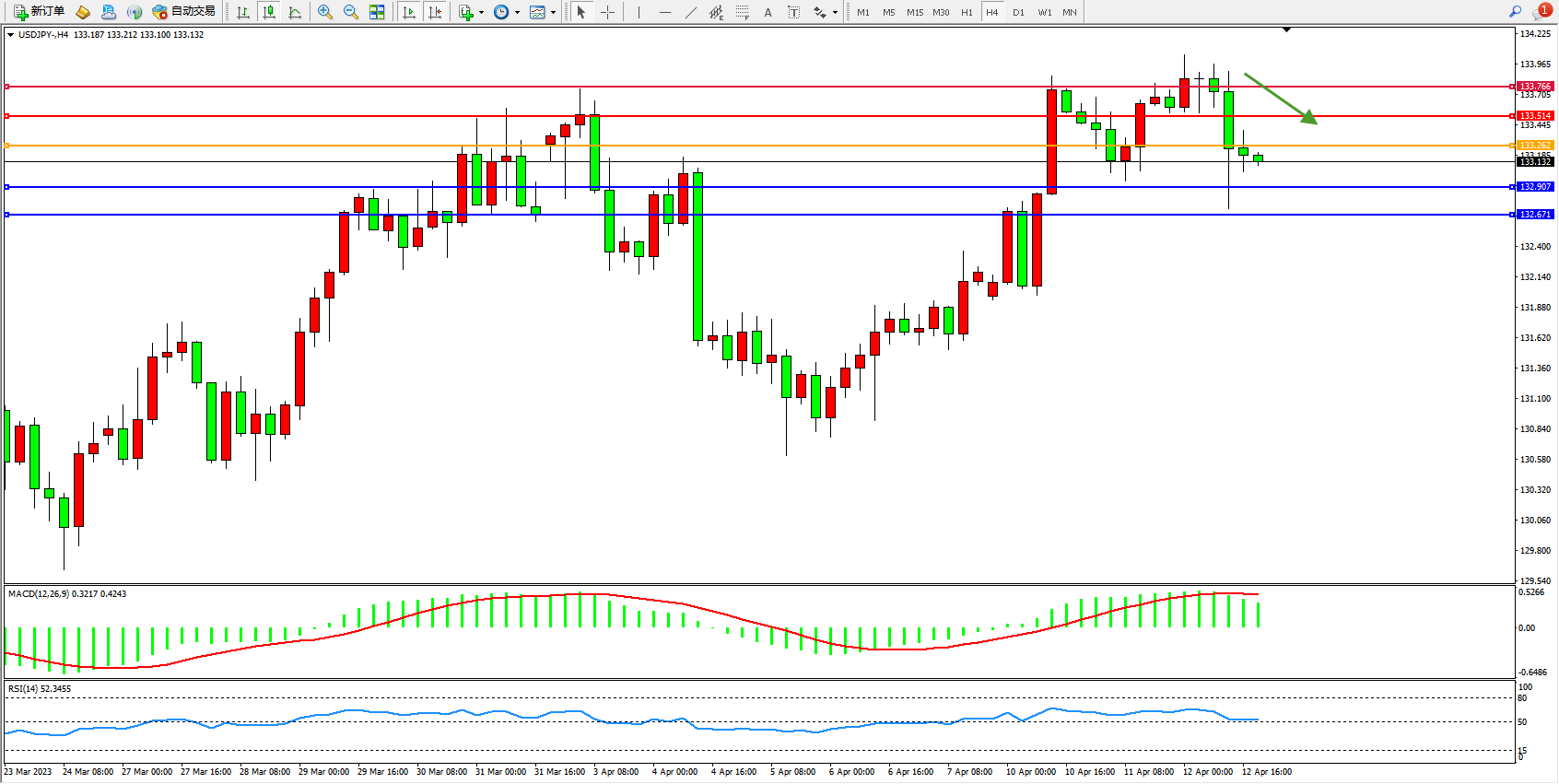The image size is (1559, 784).
Task: Switch chart to line chart mode
Action: [295, 12]
